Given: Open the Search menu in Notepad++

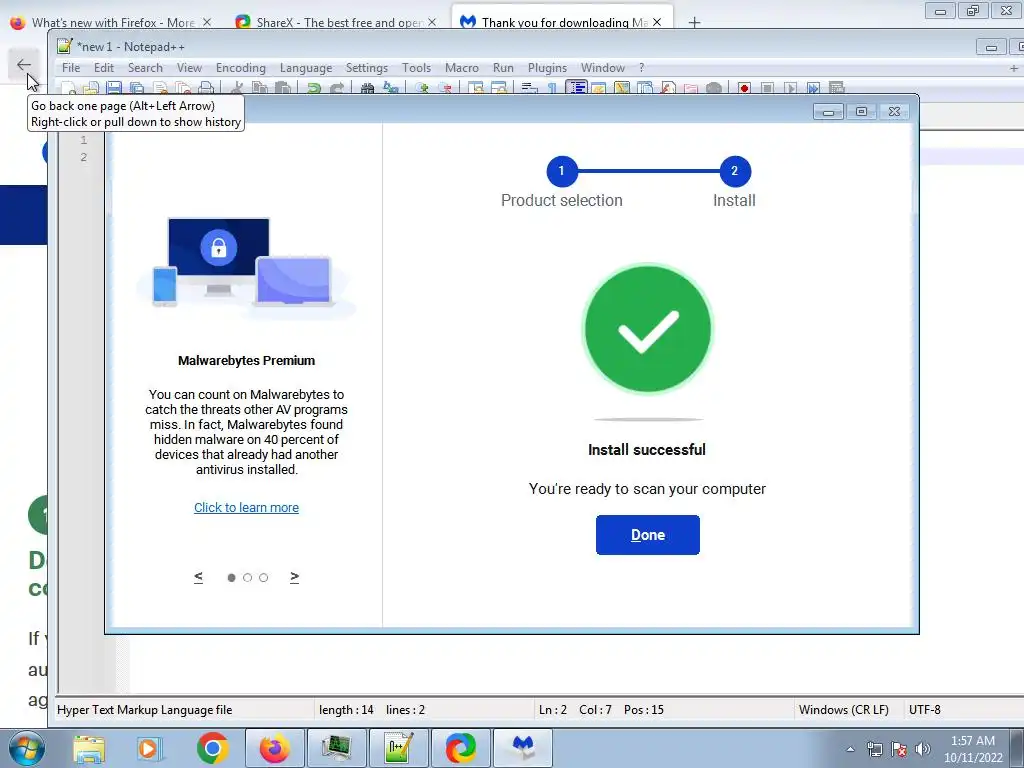Looking at the screenshot, I should (145, 68).
